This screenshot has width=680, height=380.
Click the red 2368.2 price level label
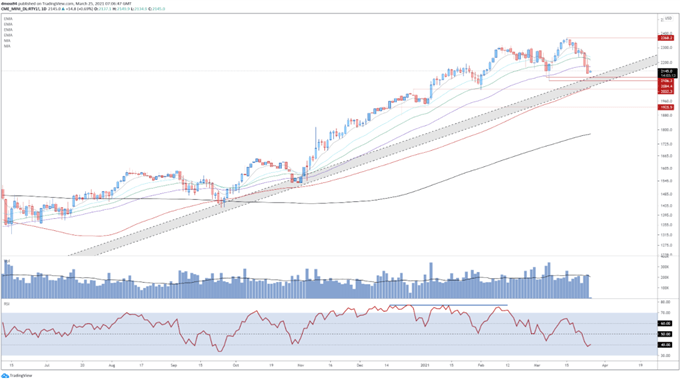point(666,38)
